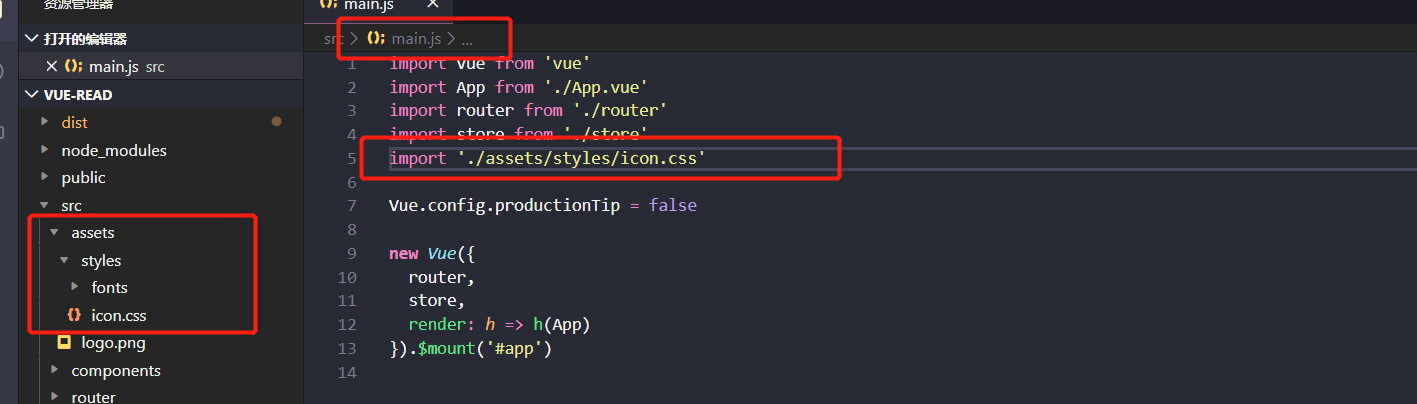Click the logo.png image file icon

(64, 343)
